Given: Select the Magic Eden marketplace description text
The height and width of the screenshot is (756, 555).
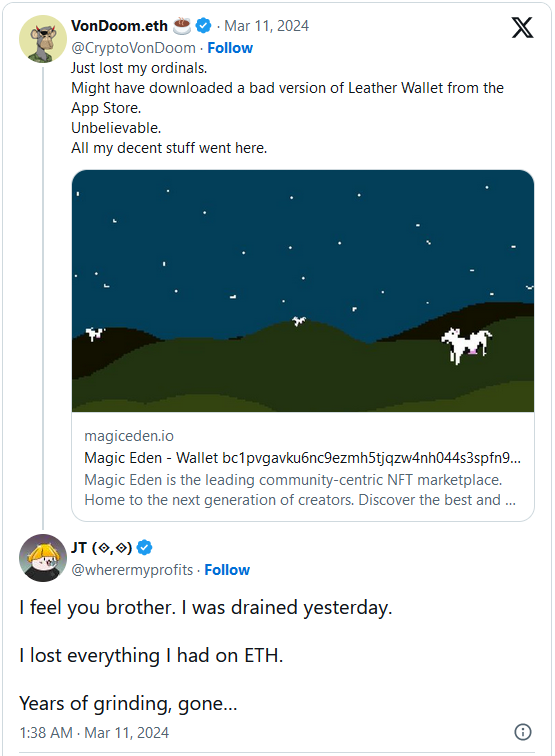Looking at the screenshot, I should (x=300, y=490).
